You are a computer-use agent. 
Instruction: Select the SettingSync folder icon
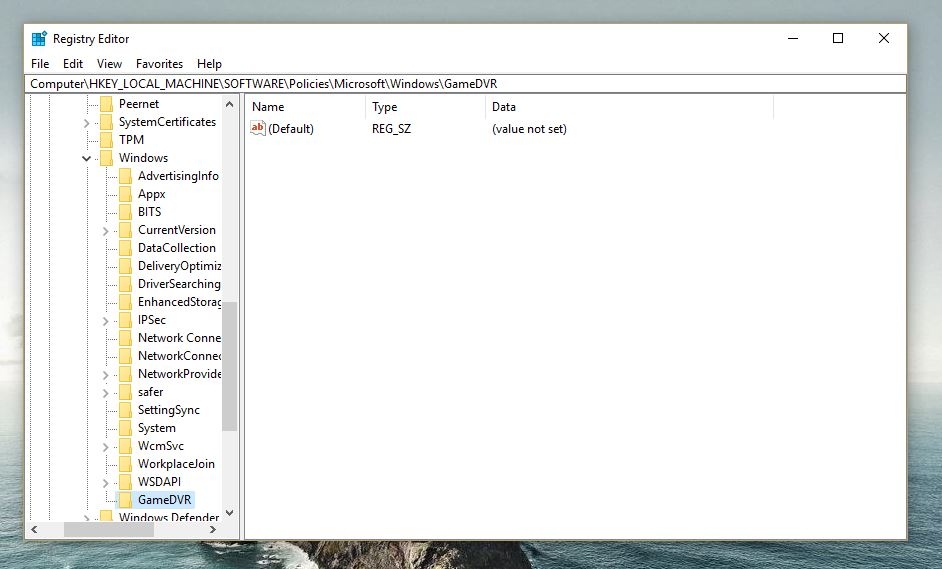(126, 410)
